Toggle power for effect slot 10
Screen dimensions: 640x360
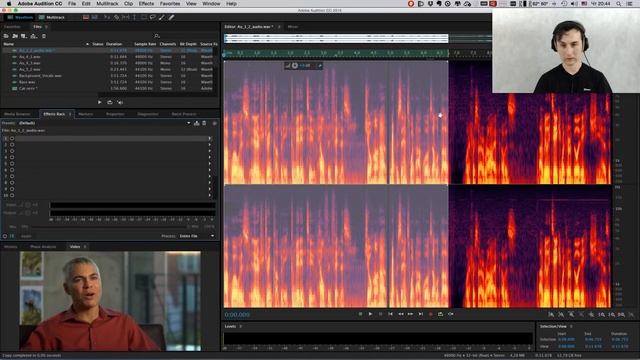tap(12, 196)
